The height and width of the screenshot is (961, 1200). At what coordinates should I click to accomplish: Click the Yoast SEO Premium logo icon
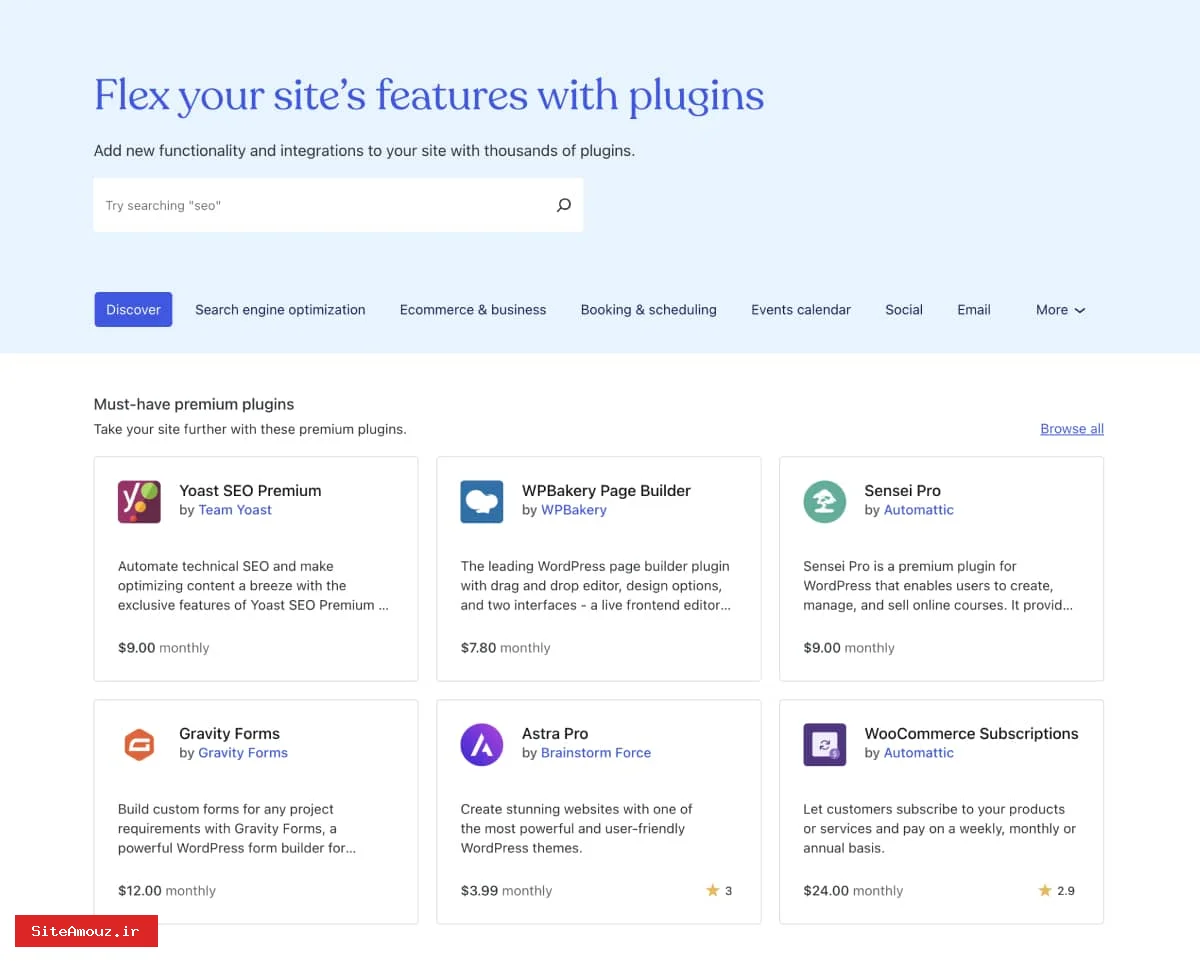click(x=139, y=501)
